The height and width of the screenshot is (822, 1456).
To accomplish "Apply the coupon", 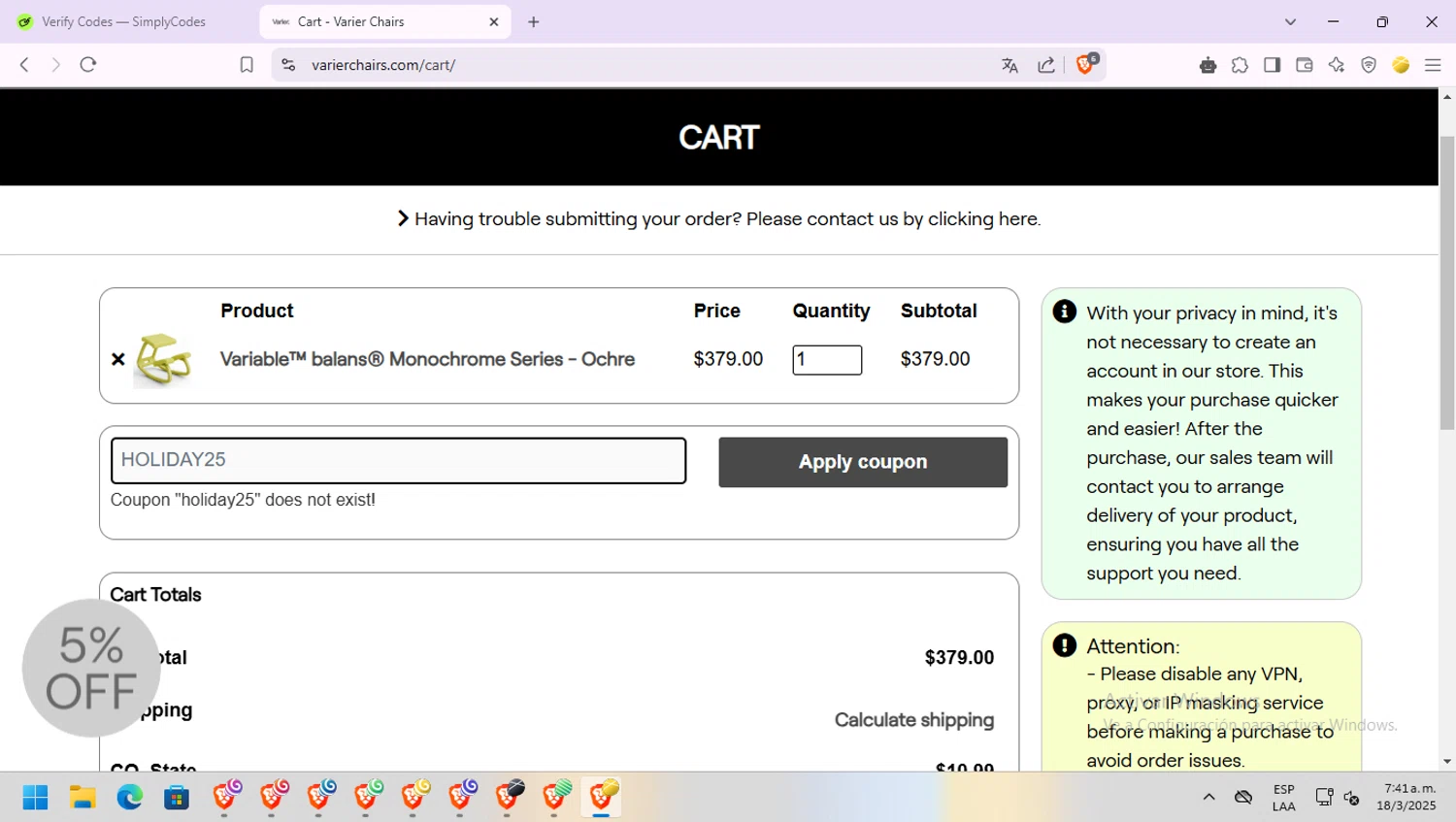I will (x=863, y=462).
